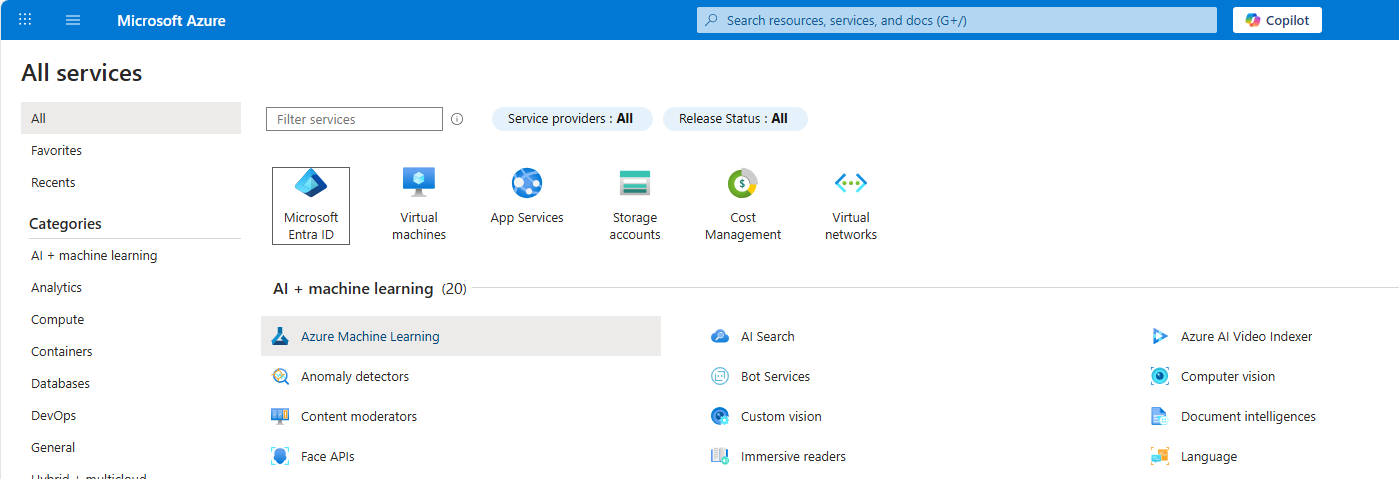This screenshot has width=1399, height=479.
Task: Open the Document intelligences link
Action: tap(1248, 417)
